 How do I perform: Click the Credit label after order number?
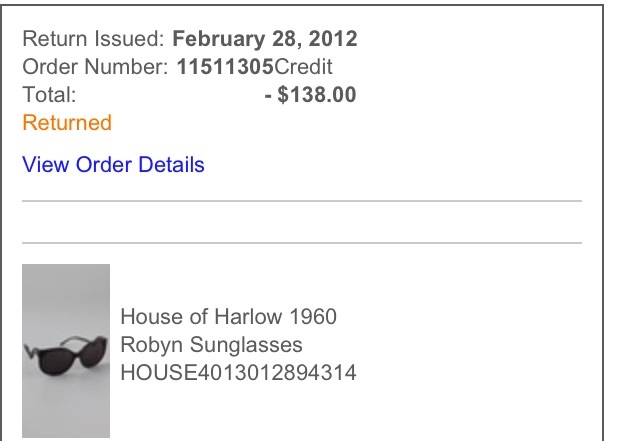coord(303,66)
